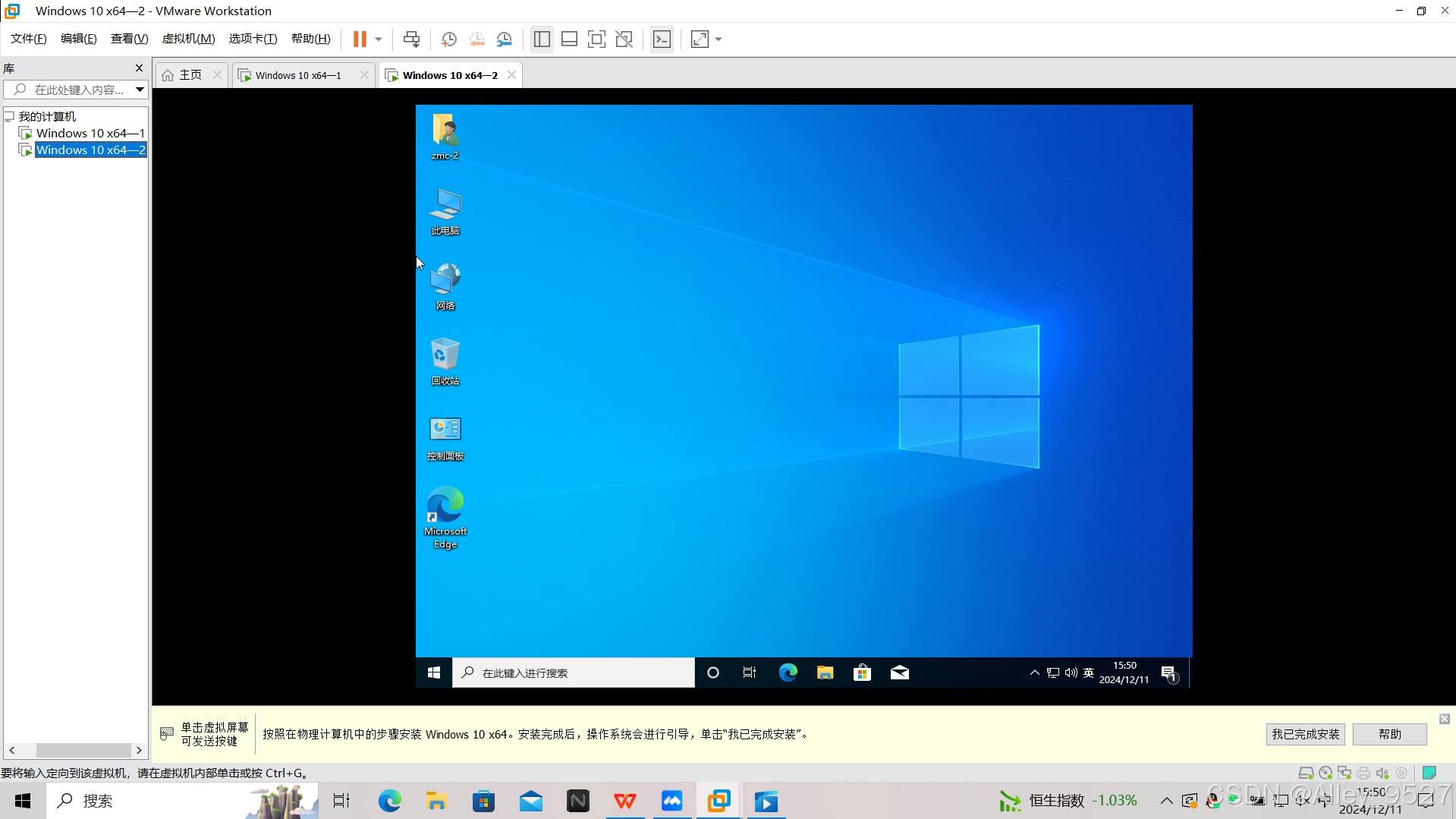Click the hard disk status icon
Screen dimensions: 1456x819
(1306, 773)
